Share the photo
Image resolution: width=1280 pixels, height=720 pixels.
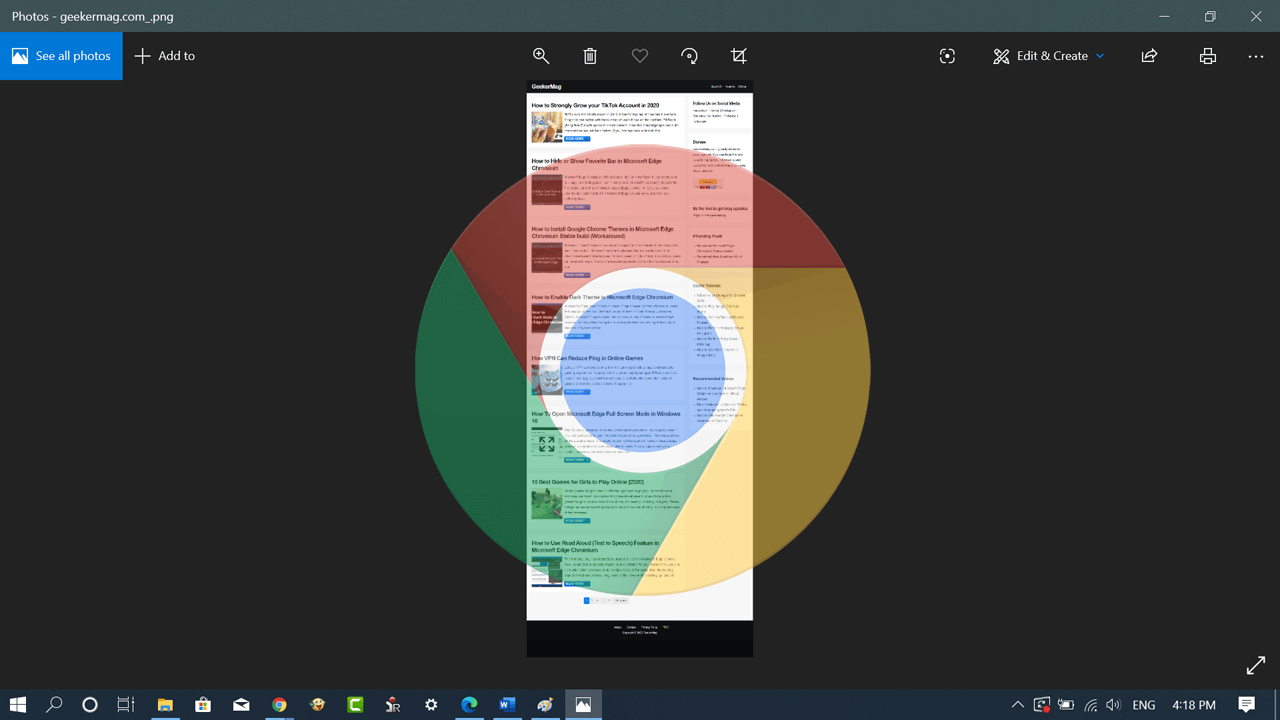tap(1149, 56)
